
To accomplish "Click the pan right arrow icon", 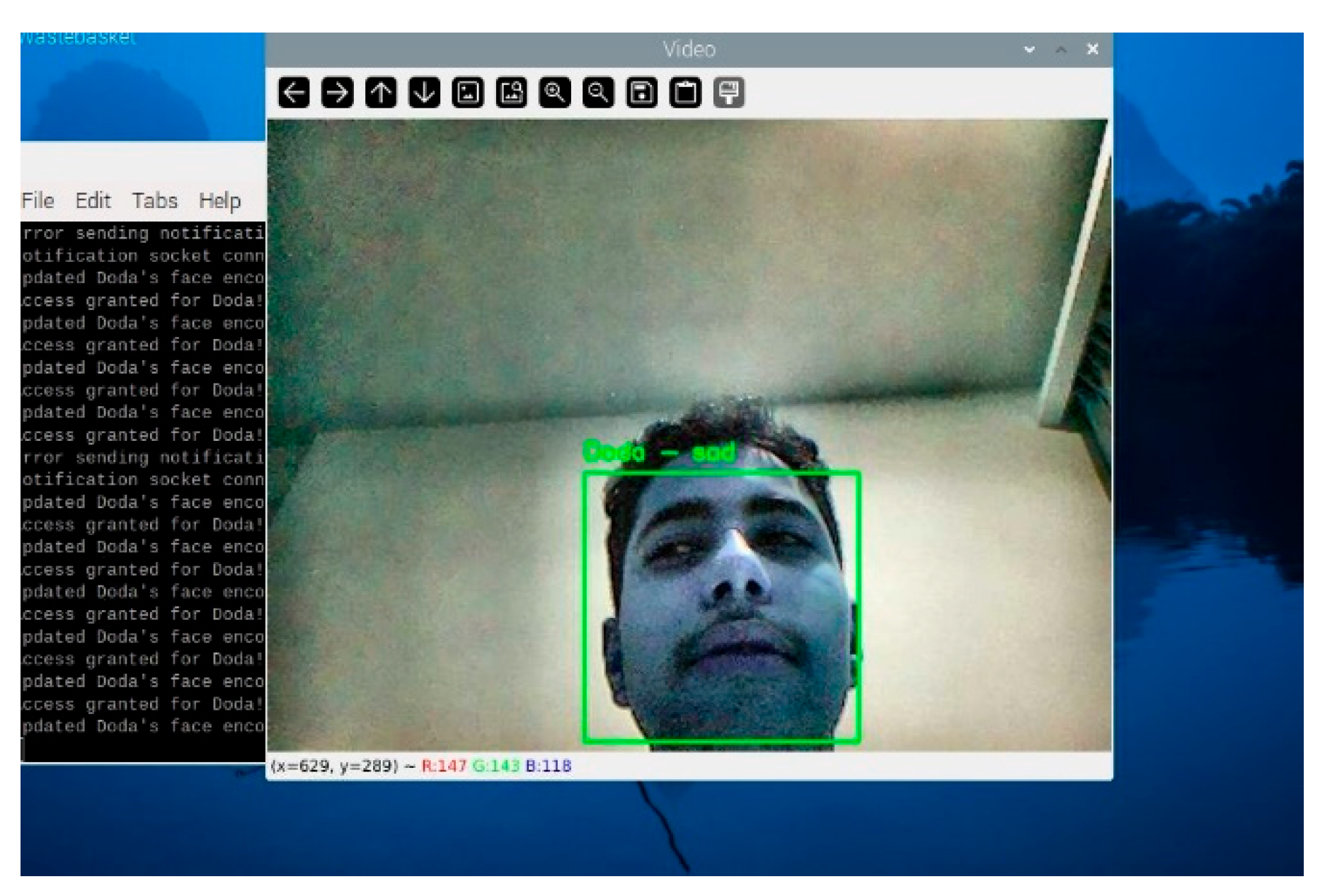I will (x=338, y=93).
